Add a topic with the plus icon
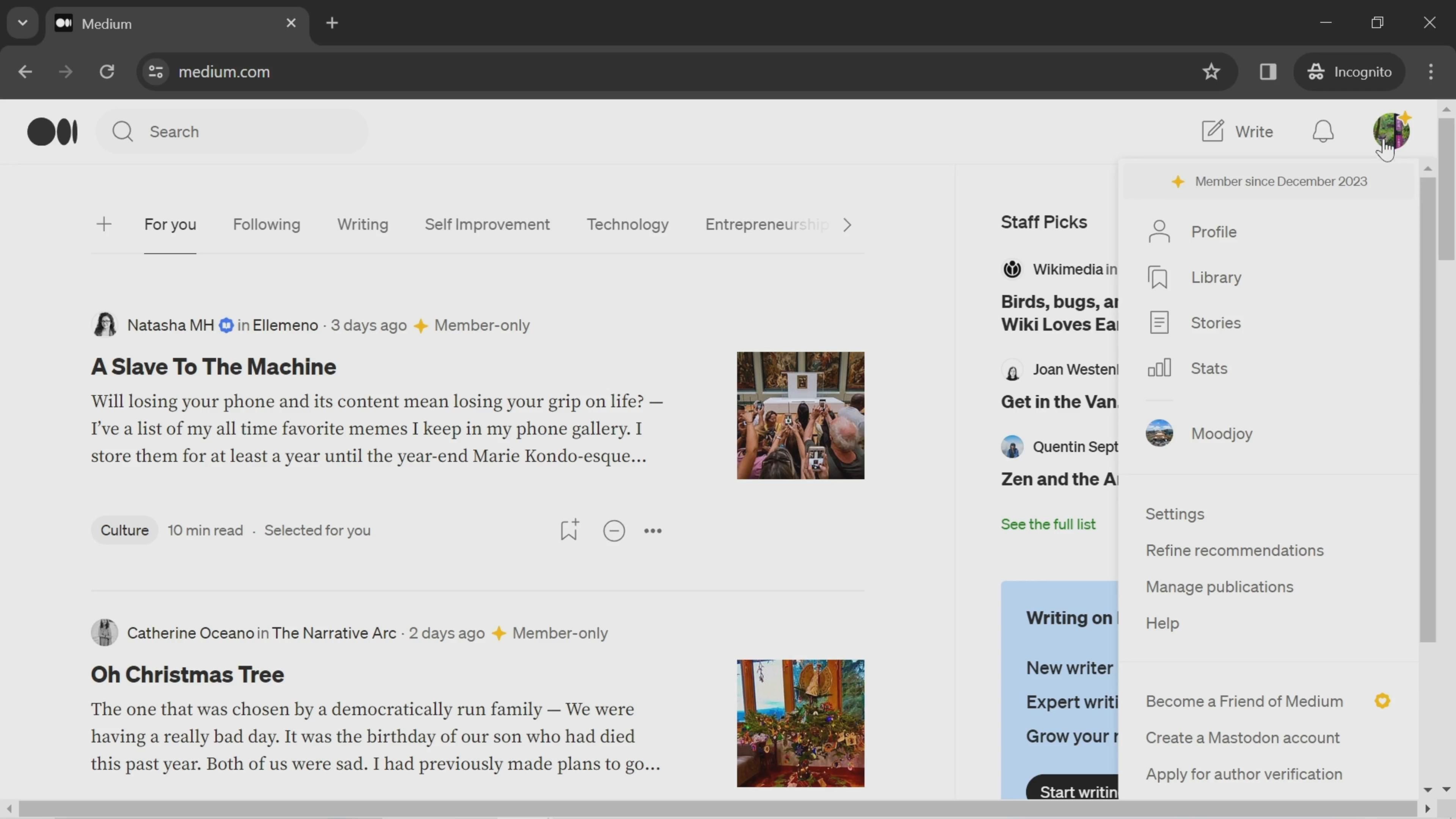Viewport: 1456px width, 819px height. [x=104, y=224]
